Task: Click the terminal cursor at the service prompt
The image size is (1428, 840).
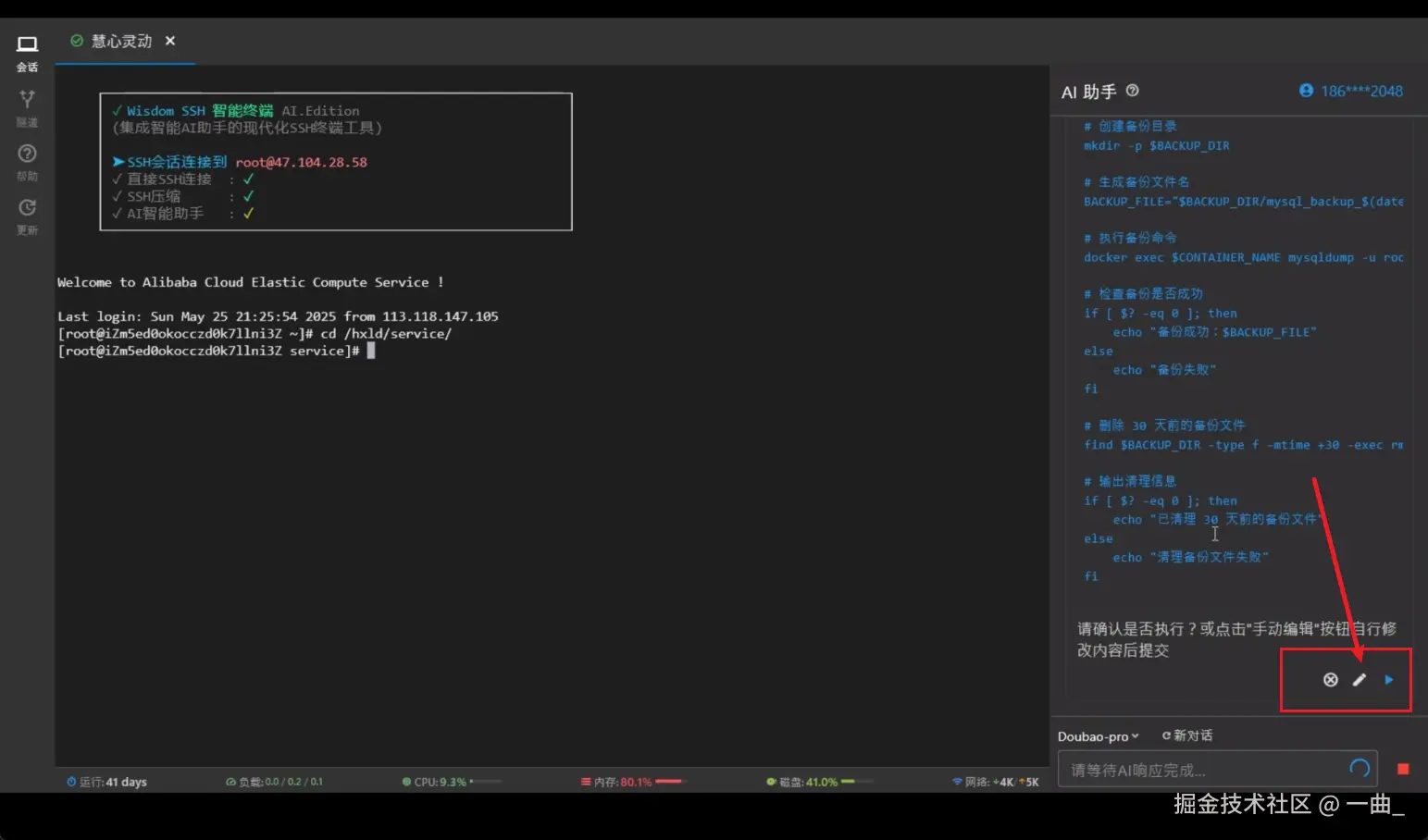Action: point(371,351)
